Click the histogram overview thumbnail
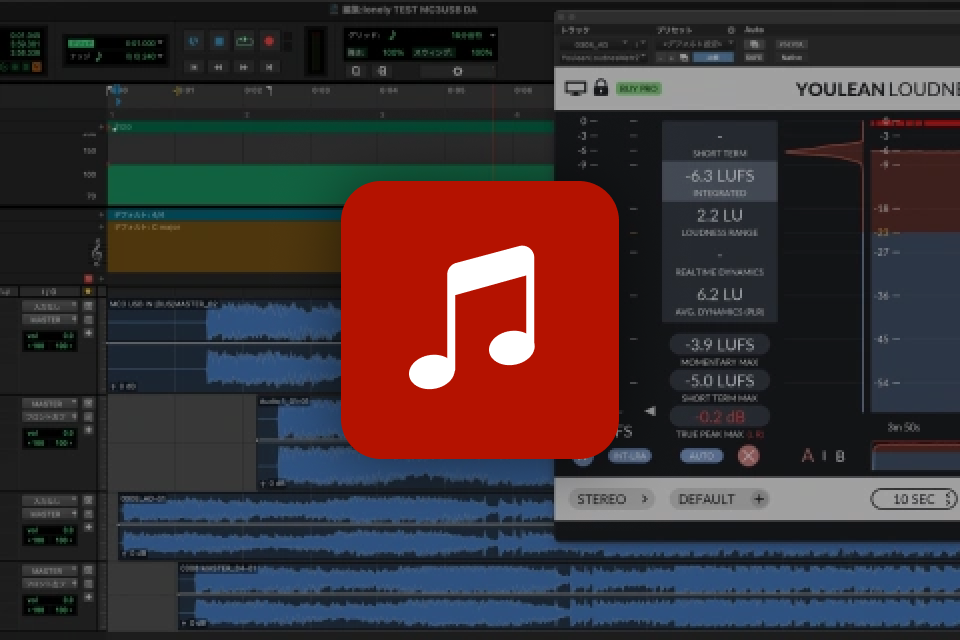The image size is (960, 640). (915, 457)
